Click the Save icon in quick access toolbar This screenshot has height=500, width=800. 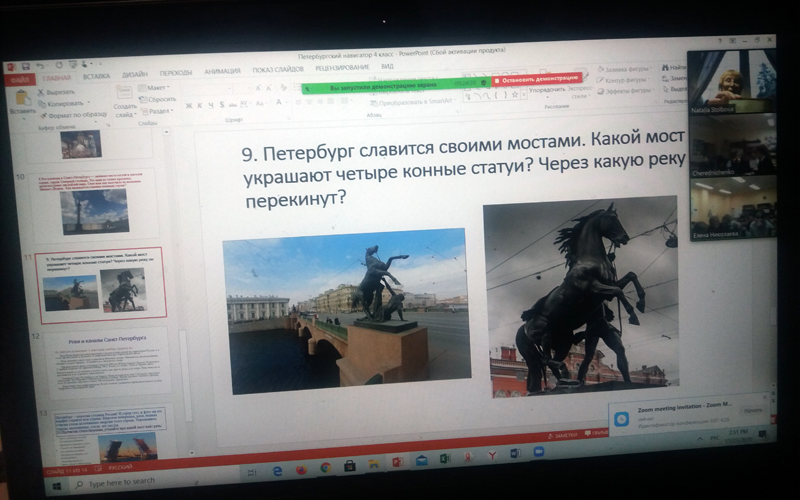click(25, 67)
